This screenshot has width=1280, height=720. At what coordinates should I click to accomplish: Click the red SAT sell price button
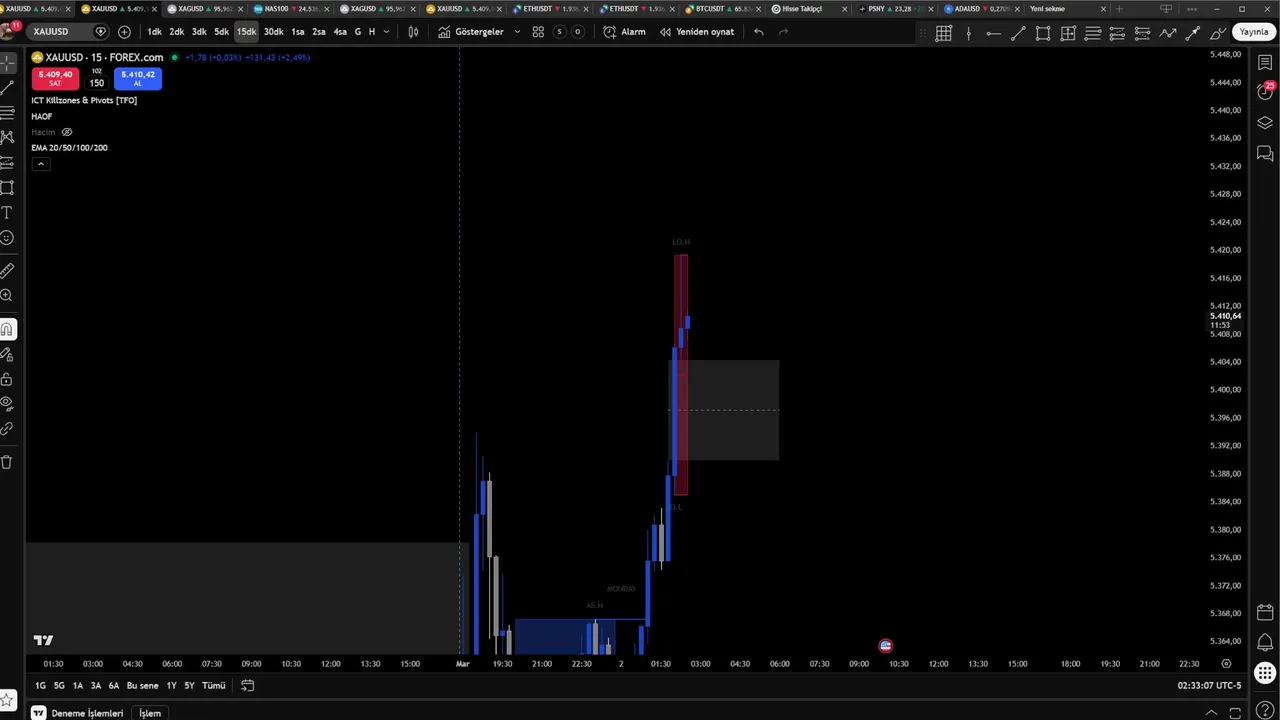55,78
